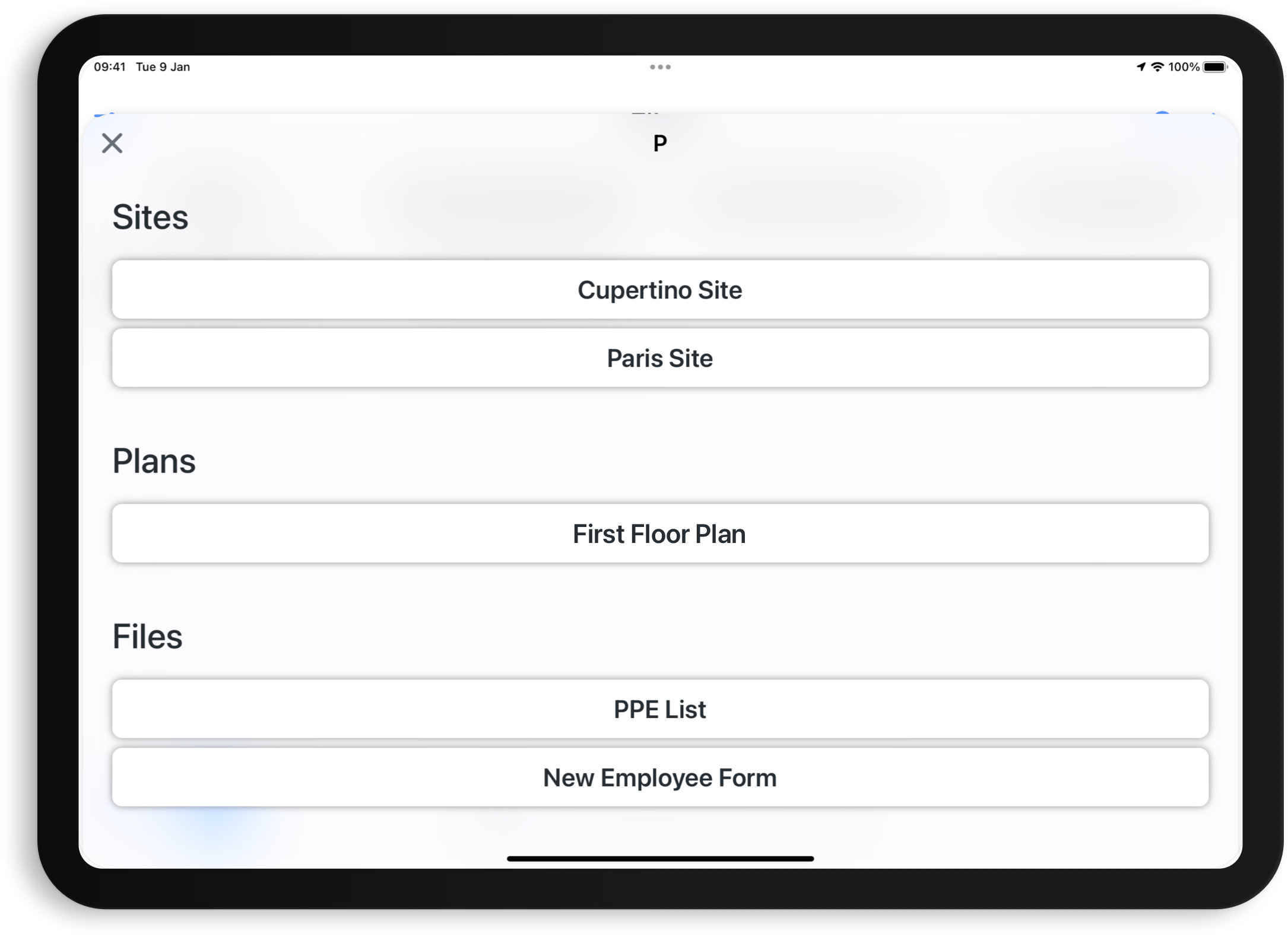The width and height of the screenshot is (1288, 937).
Task: Tap the Plans section heading
Action: click(x=154, y=461)
